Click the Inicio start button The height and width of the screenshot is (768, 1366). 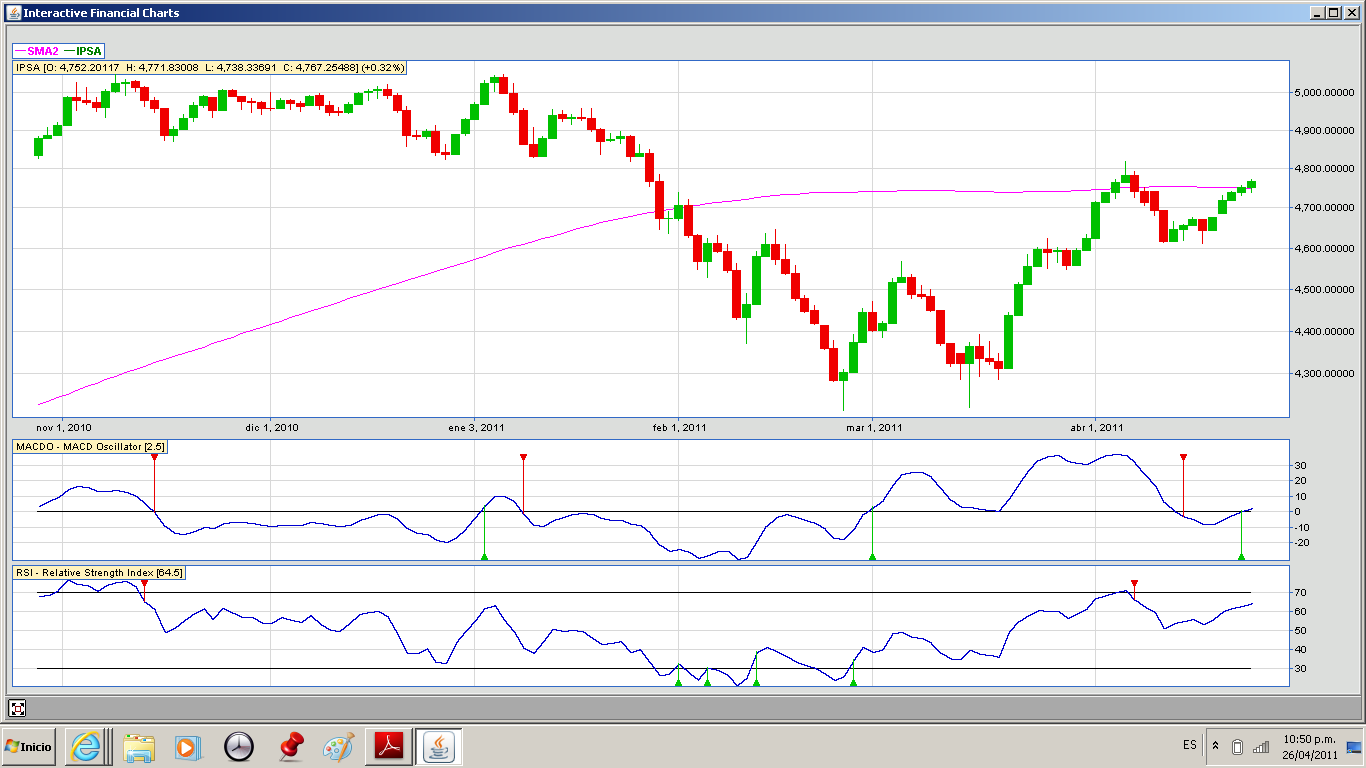click(x=29, y=746)
